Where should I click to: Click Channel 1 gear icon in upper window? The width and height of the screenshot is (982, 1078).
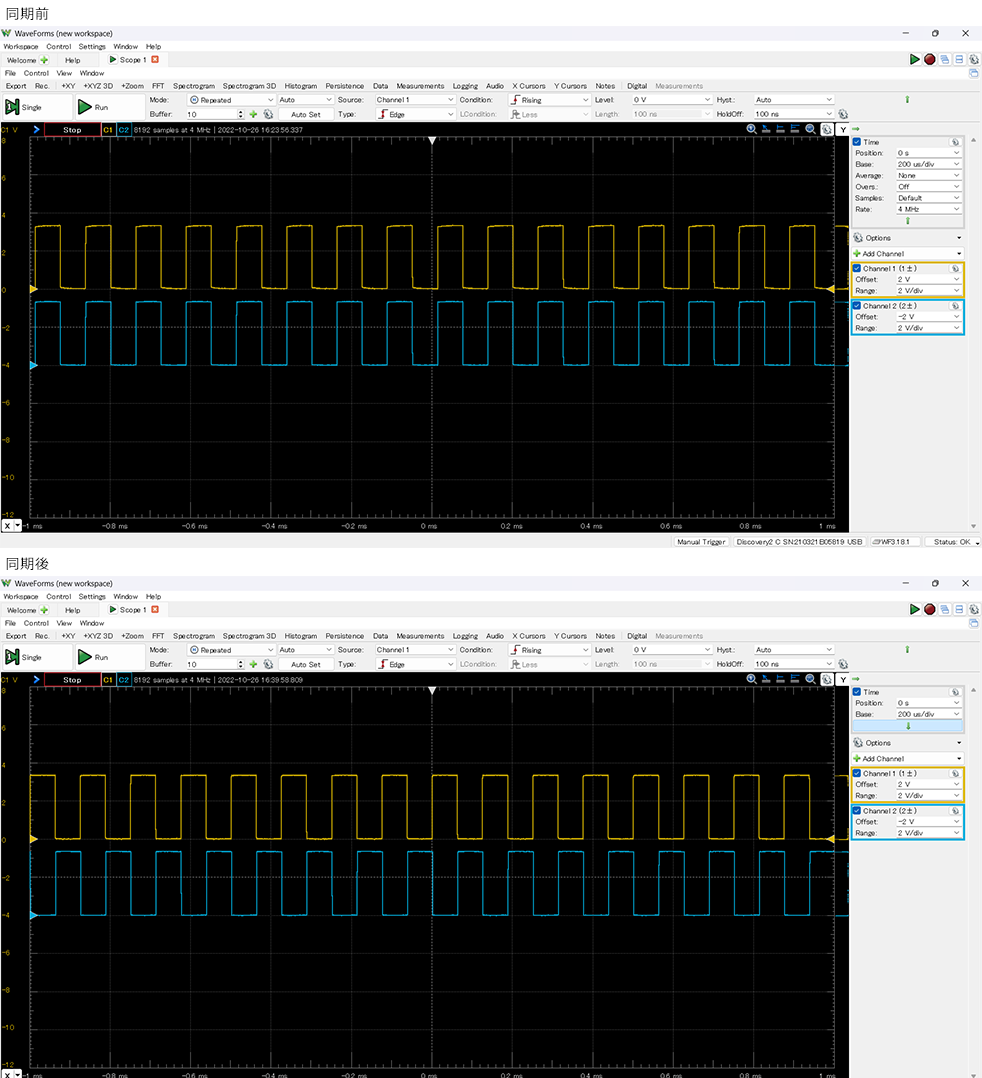955,269
